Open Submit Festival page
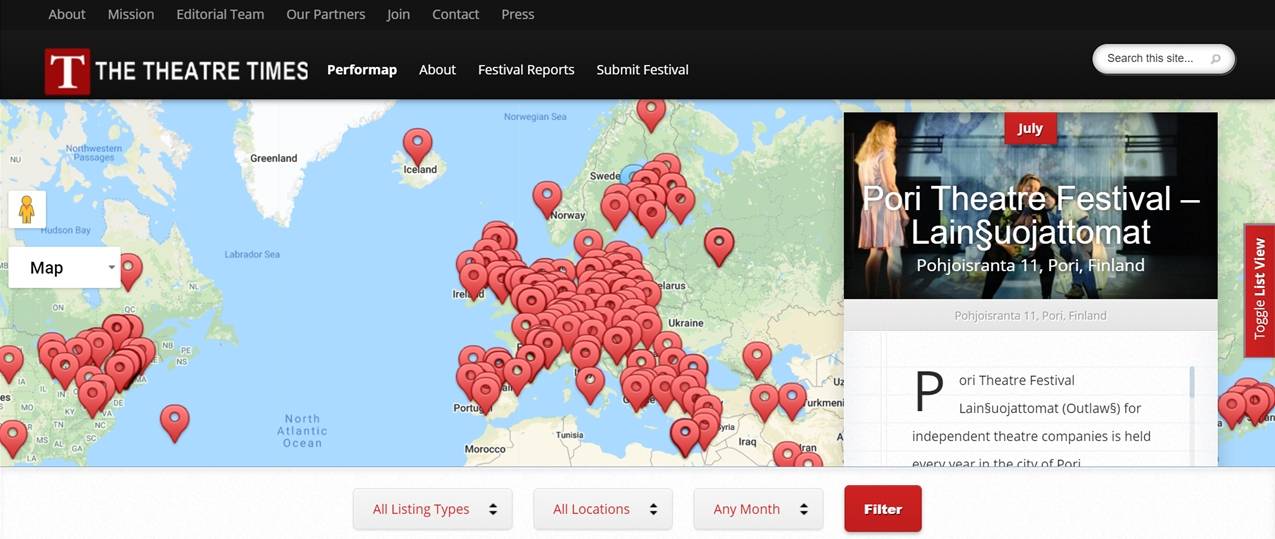1275x539 pixels. pos(643,70)
